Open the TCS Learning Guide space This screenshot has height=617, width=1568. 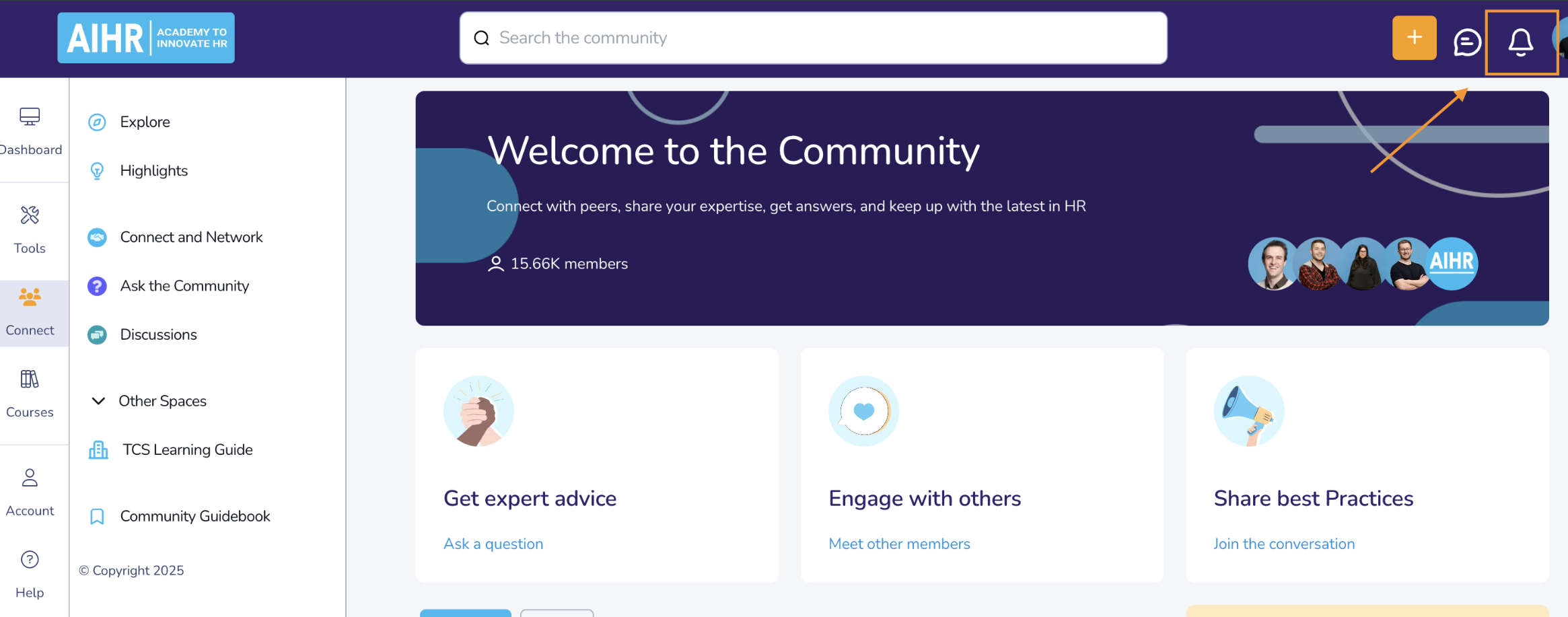pos(187,449)
